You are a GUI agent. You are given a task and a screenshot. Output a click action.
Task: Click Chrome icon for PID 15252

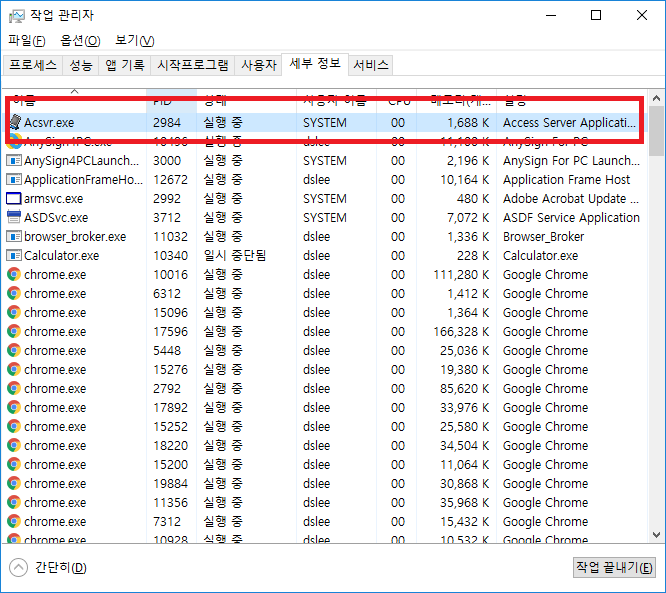[x=14, y=426]
